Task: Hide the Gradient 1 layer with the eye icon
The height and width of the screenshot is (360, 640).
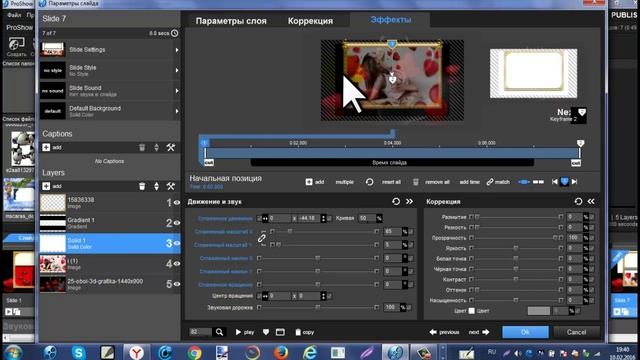Action: point(177,223)
